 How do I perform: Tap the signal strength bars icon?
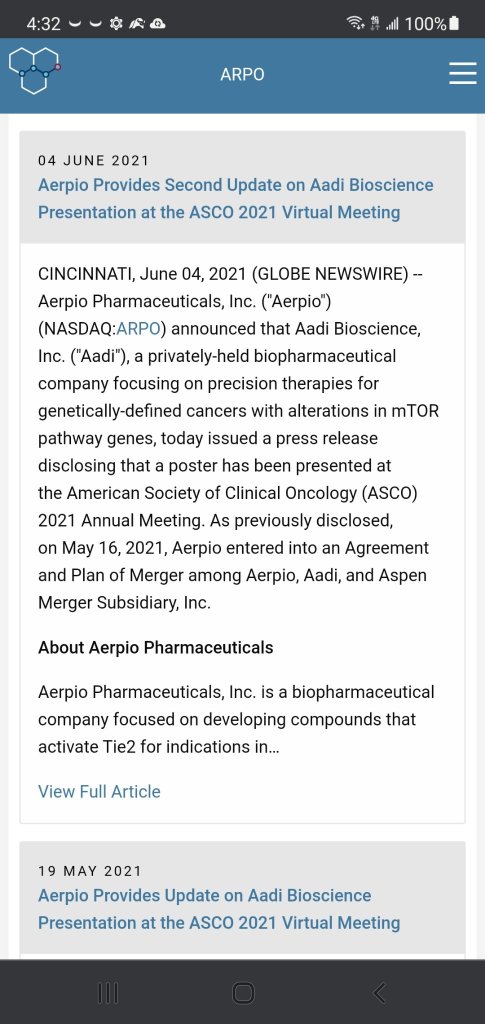point(393,25)
